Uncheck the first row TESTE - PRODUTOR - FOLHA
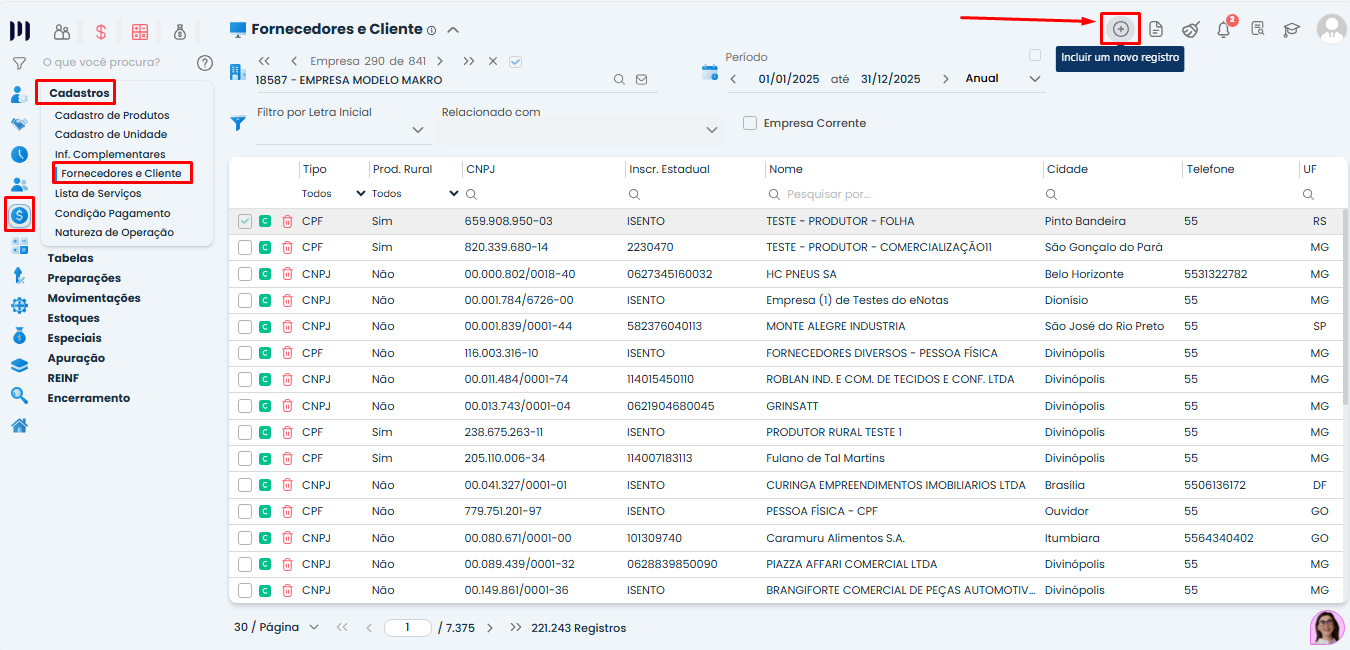Screen dimensions: 1350x650 (x=245, y=221)
